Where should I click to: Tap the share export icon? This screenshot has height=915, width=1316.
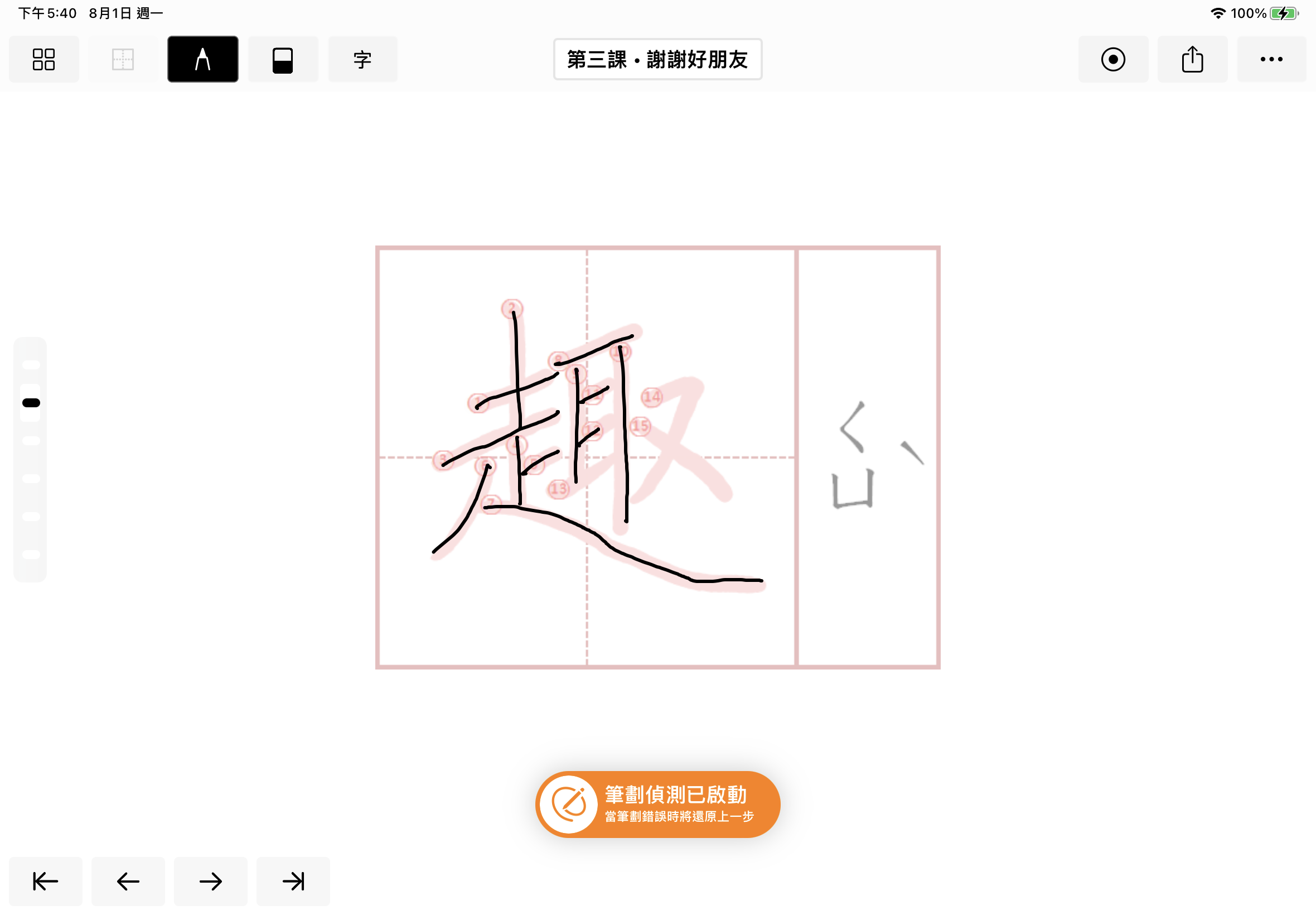tap(1192, 59)
